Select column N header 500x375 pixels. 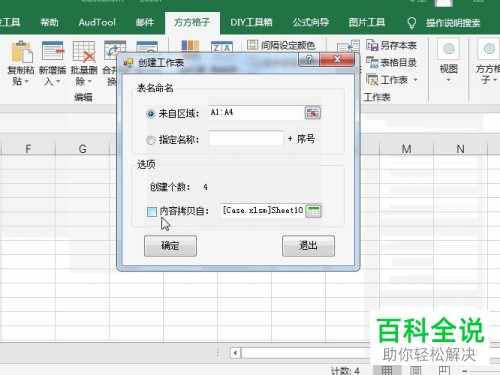pos(460,149)
